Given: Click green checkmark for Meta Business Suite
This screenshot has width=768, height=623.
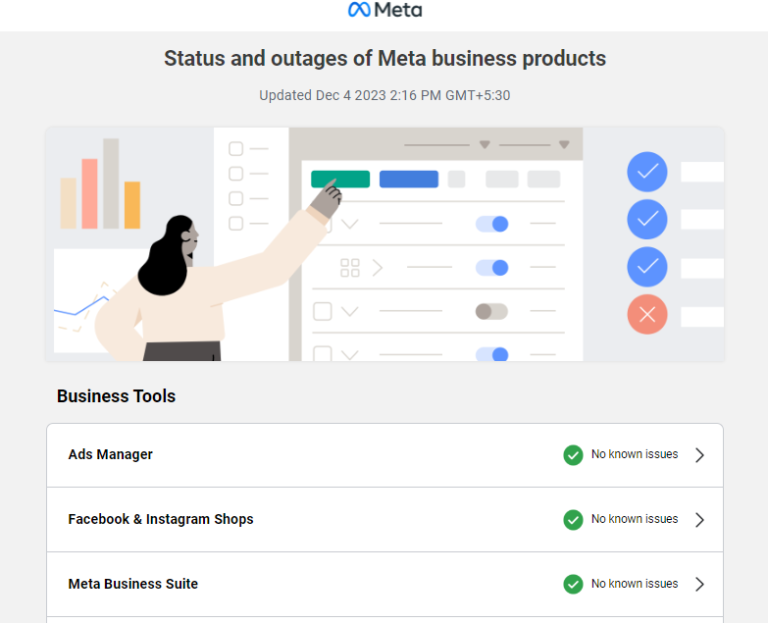Looking at the screenshot, I should tap(573, 584).
